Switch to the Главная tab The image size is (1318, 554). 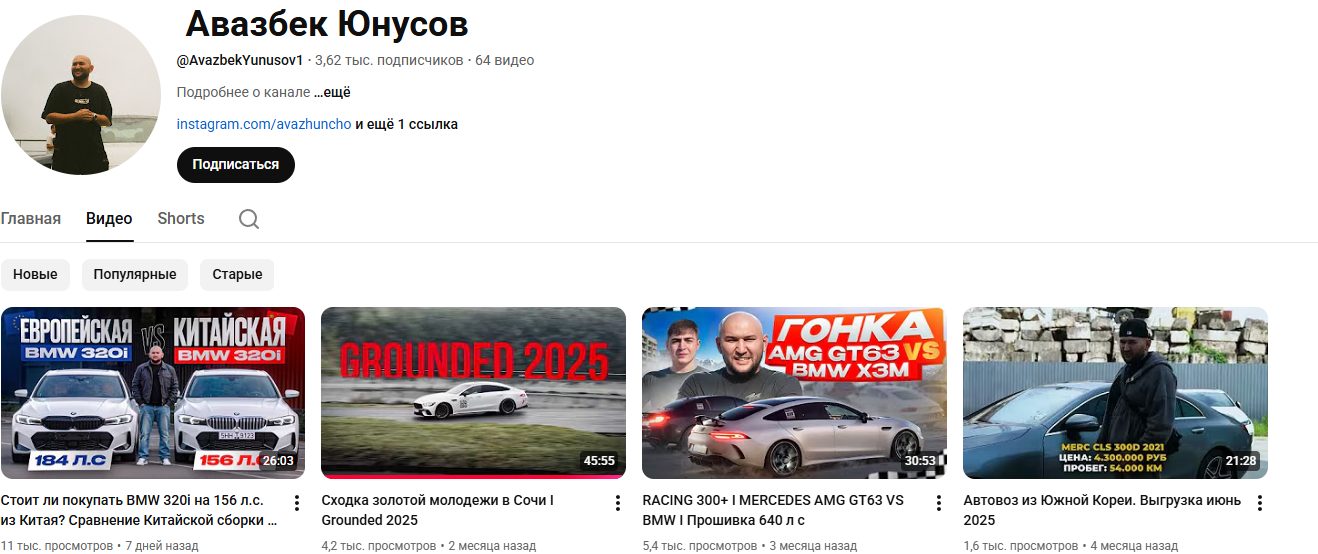click(31, 219)
